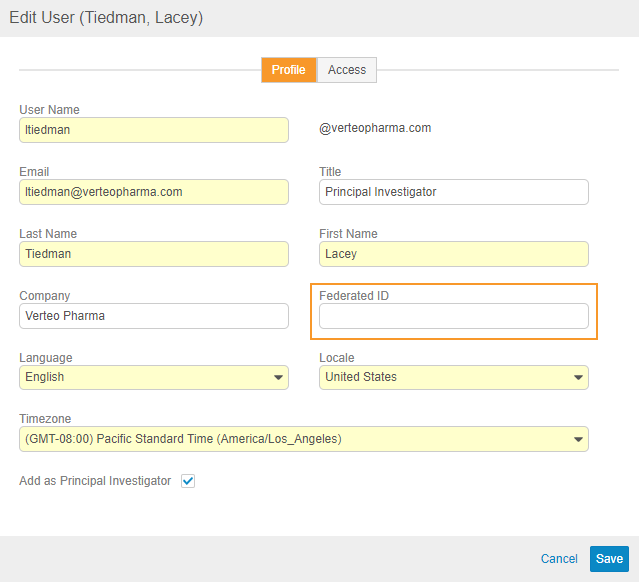Uncheck the Add as Principal Investigator checkbox
This screenshot has height=582, width=639.
[188, 481]
